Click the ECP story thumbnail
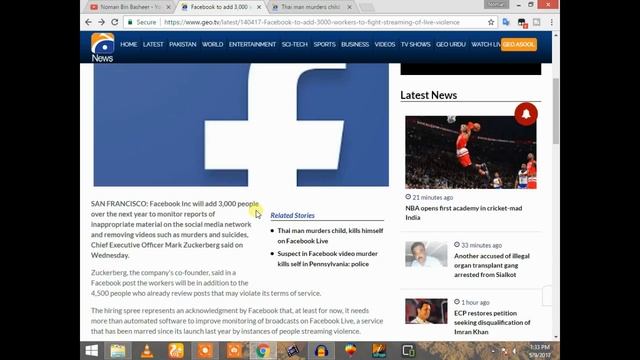640x360 pixels. (426, 311)
